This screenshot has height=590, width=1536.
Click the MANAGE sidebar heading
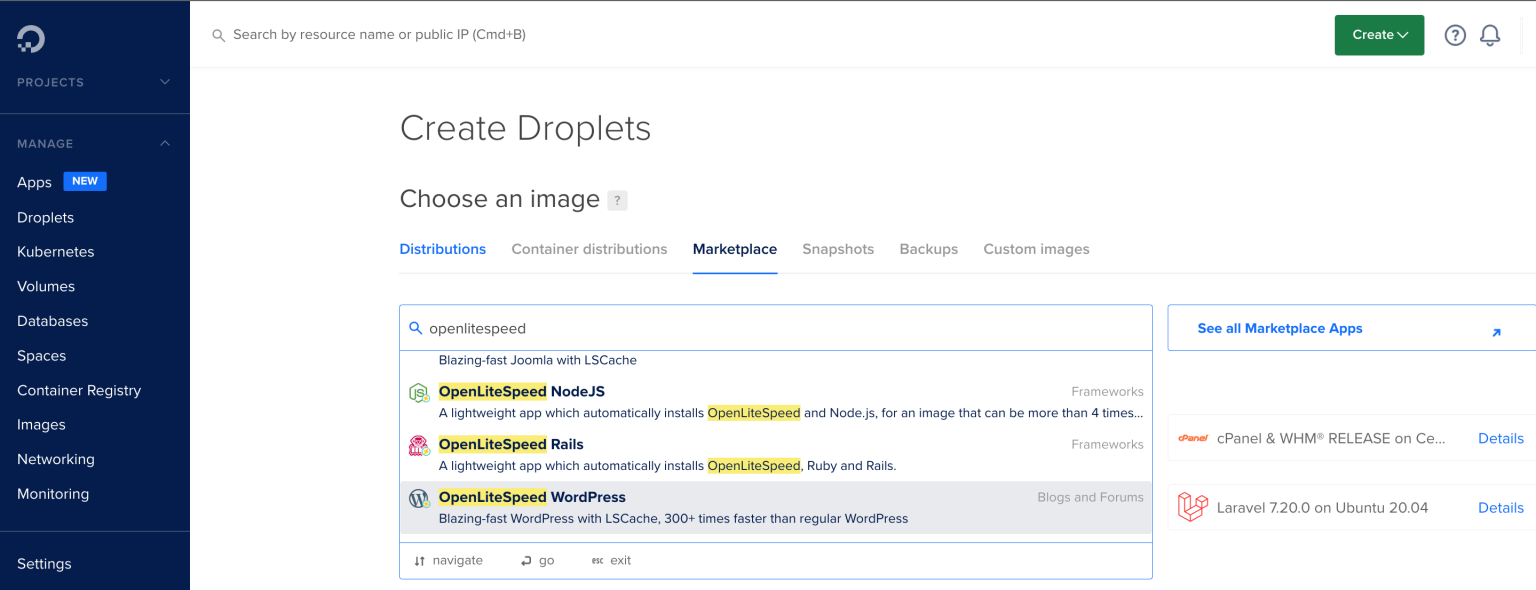coord(45,143)
